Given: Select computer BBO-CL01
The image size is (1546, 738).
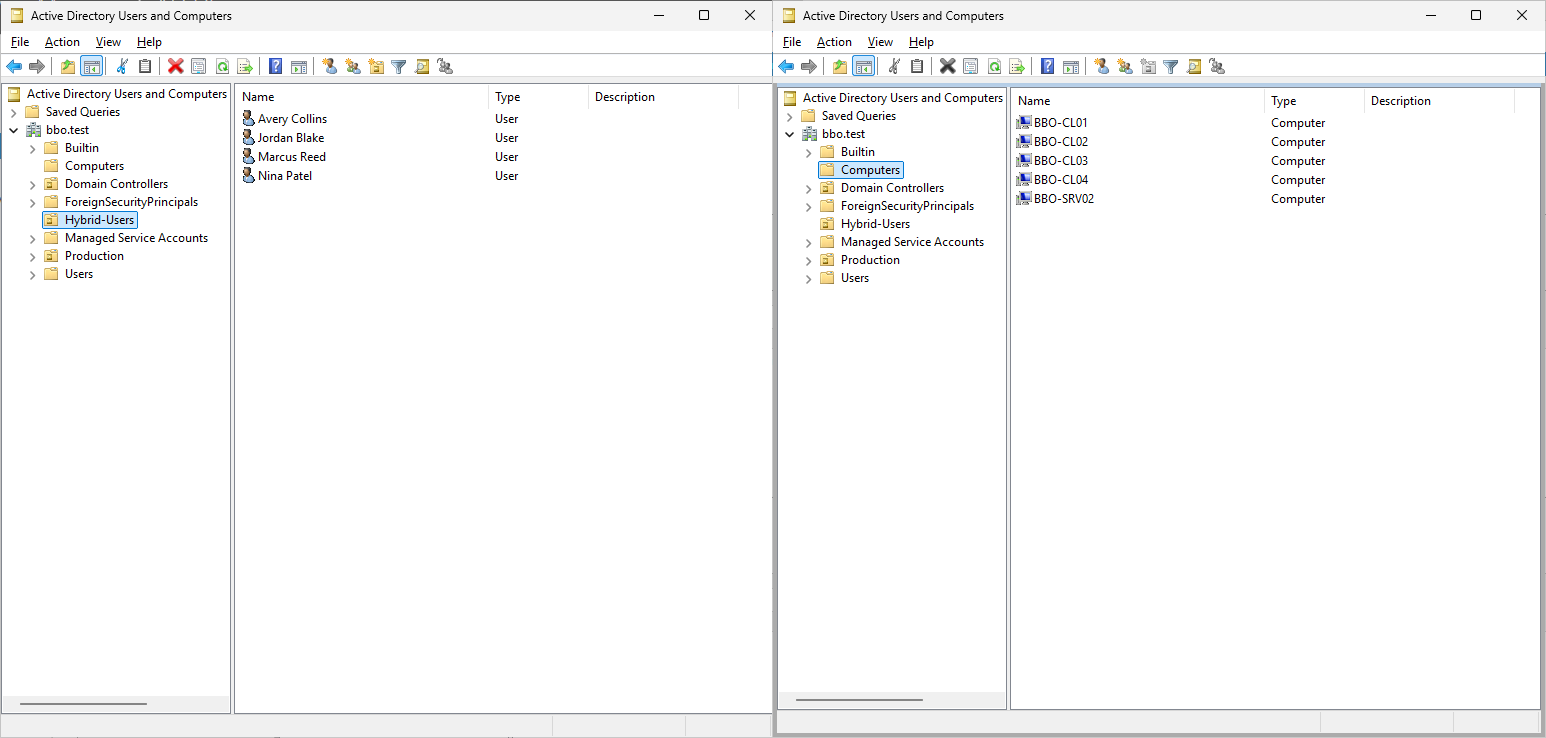Looking at the screenshot, I should click(x=1061, y=123).
